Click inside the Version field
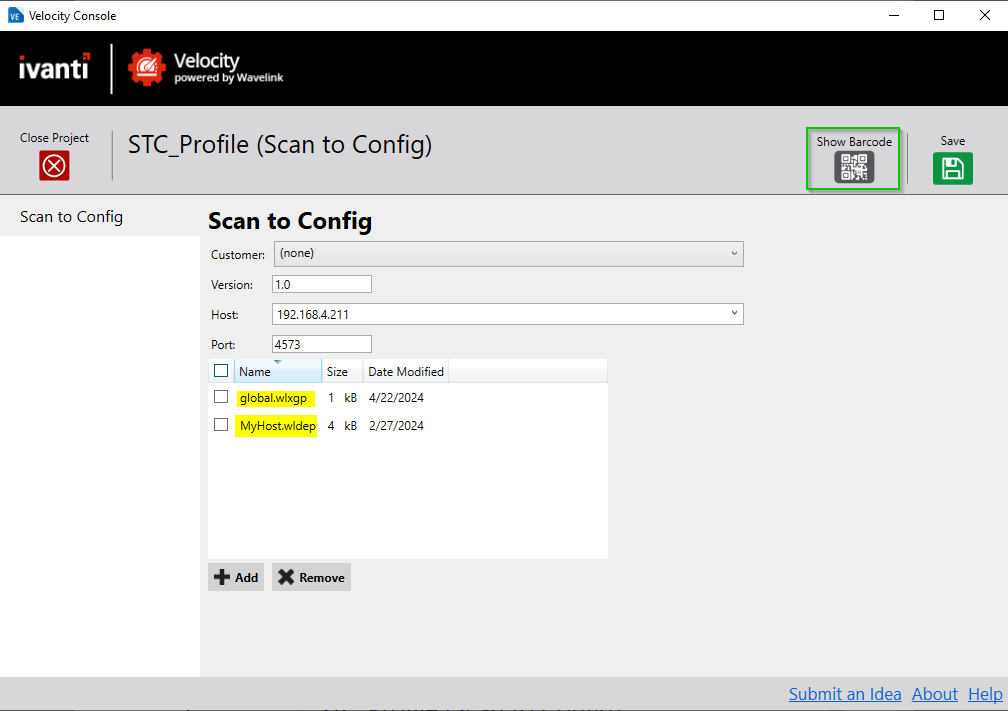1008x711 pixels. (320, 283)
